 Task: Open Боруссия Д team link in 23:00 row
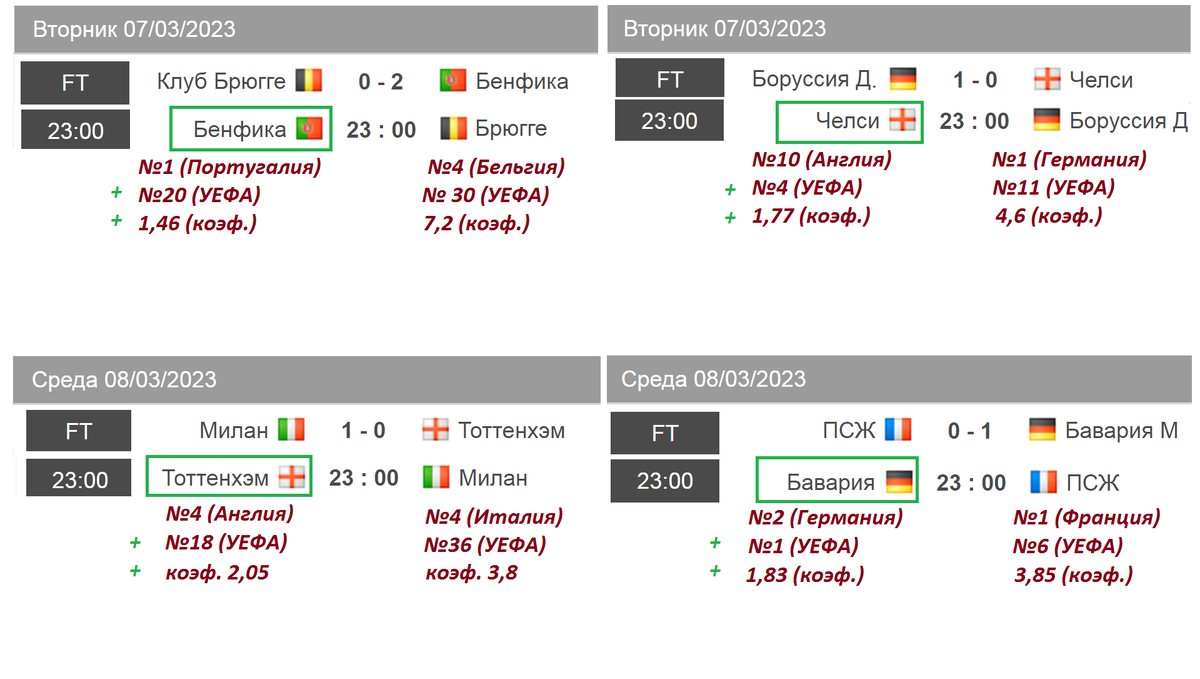1129,122
